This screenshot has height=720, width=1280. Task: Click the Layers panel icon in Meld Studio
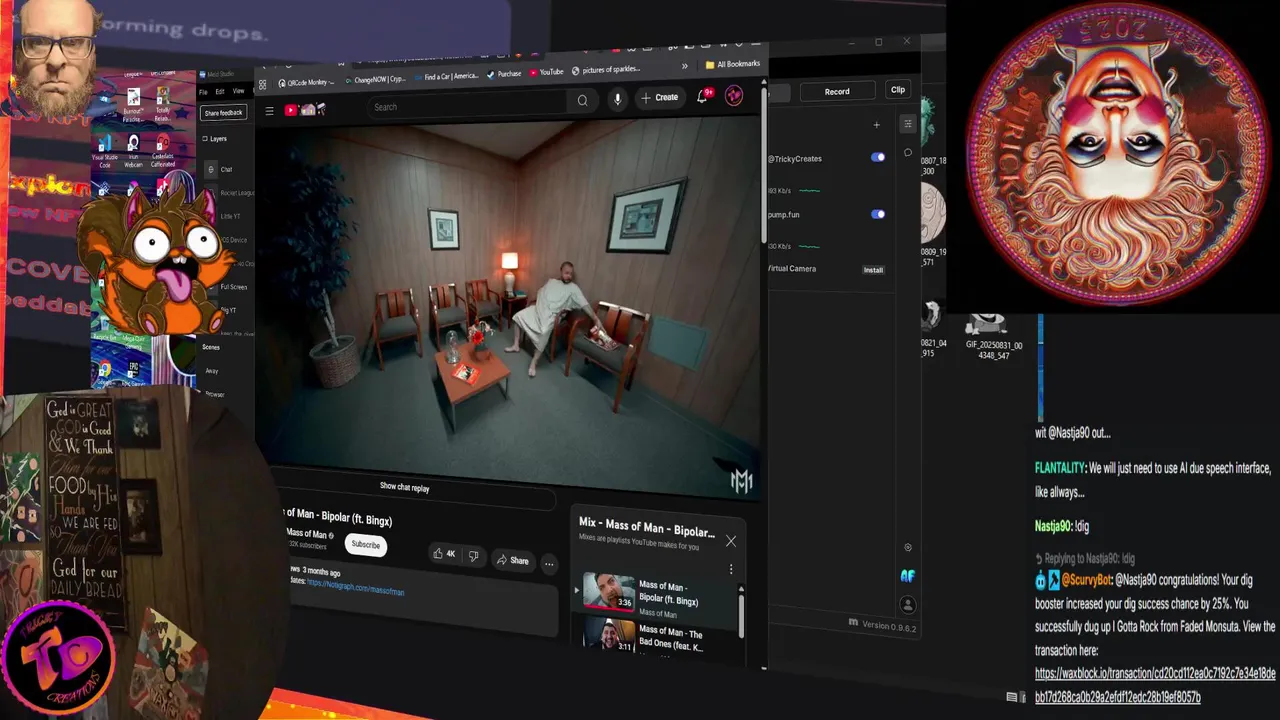pyautogui.click(x=205, y=139)
